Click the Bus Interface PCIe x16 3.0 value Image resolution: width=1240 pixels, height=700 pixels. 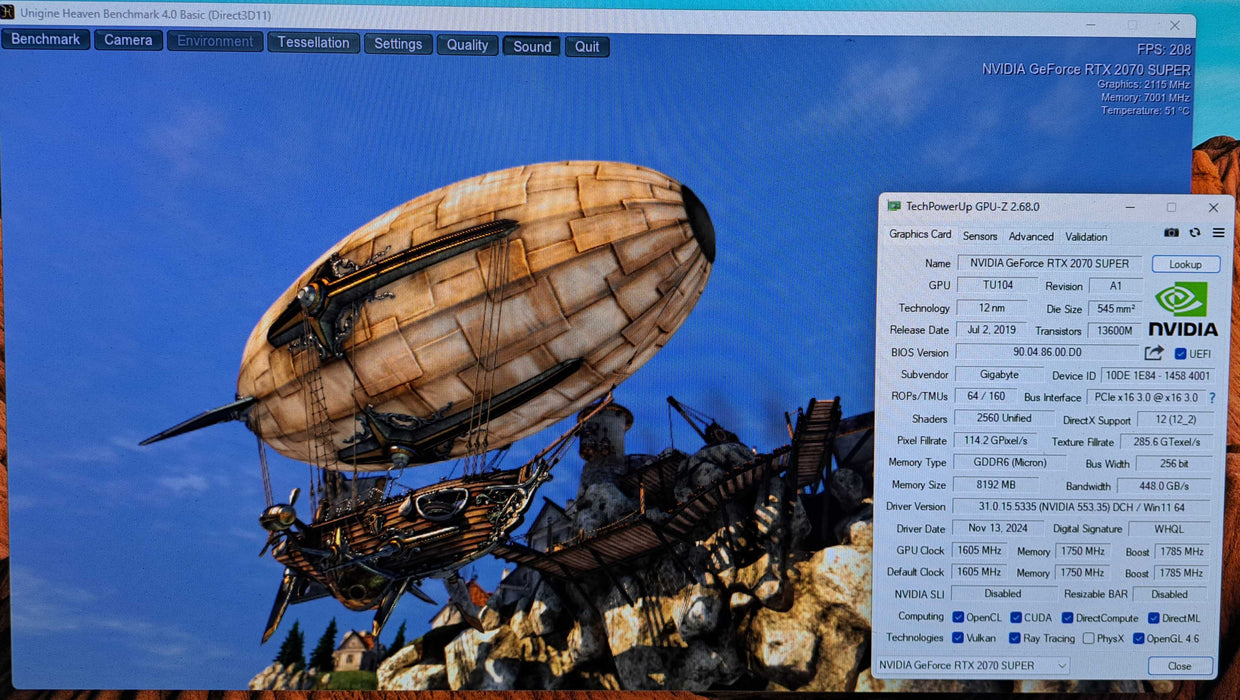(1146, 398)
